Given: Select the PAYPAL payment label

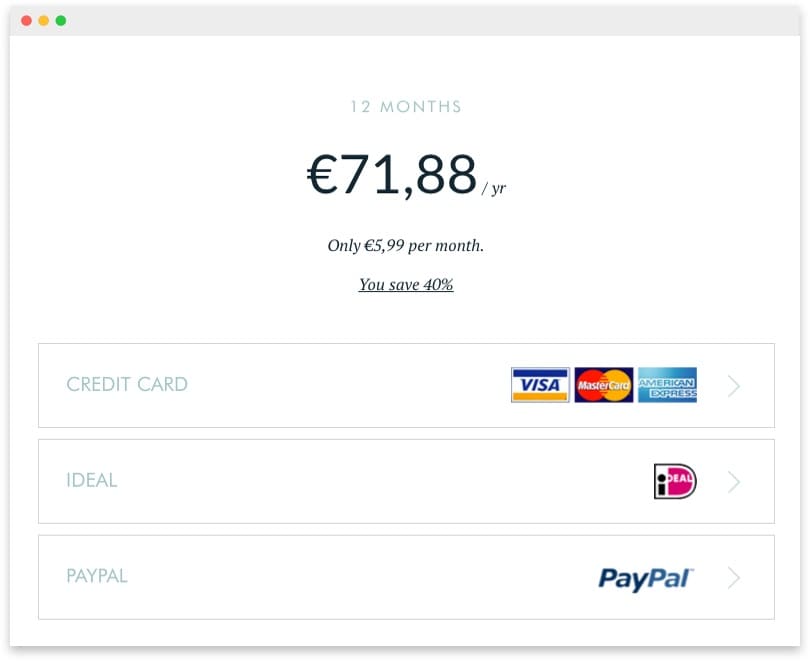Looking at the screenshot, I should click(97, 576).
